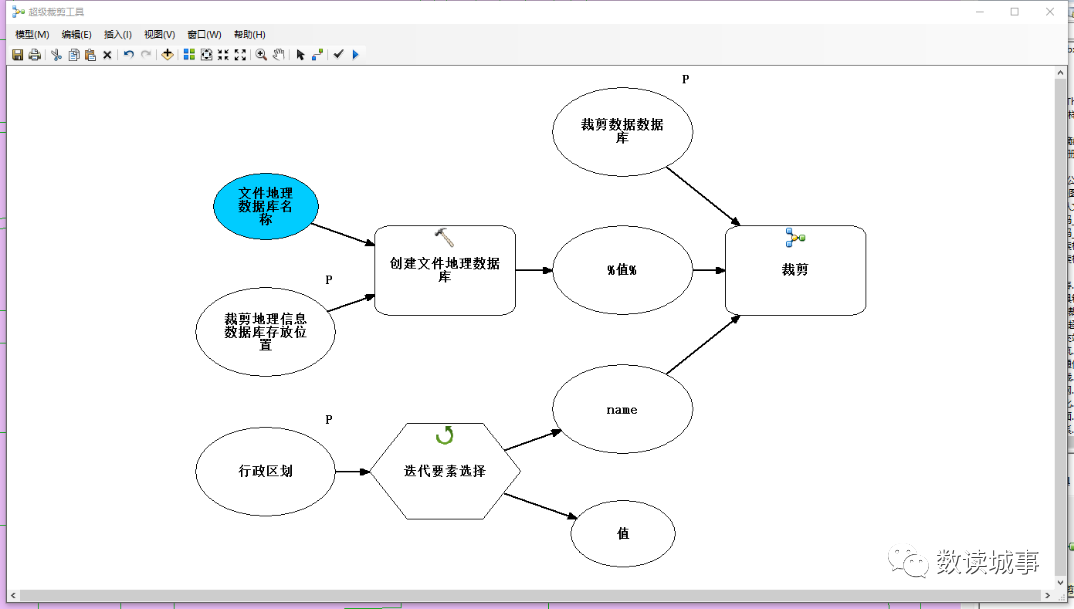Select the 裁剪地理信息数据库存放位置 variable oval
1074x609 pixels.
(266, 332)
